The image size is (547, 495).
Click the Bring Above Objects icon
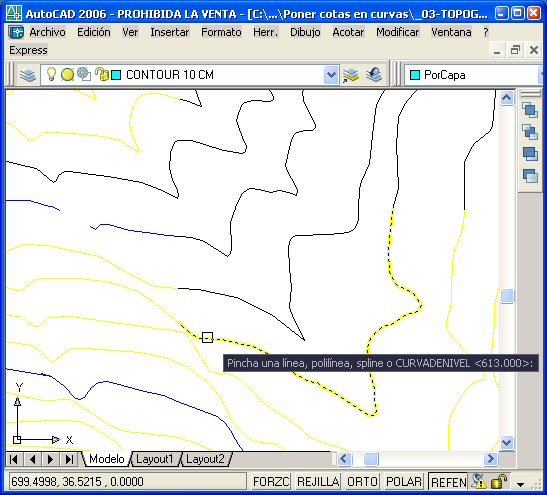(530, 153)
